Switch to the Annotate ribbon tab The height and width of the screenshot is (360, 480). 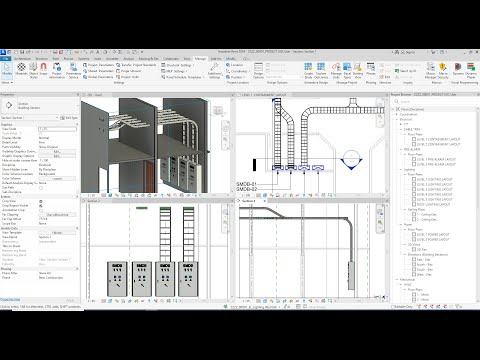112,59
